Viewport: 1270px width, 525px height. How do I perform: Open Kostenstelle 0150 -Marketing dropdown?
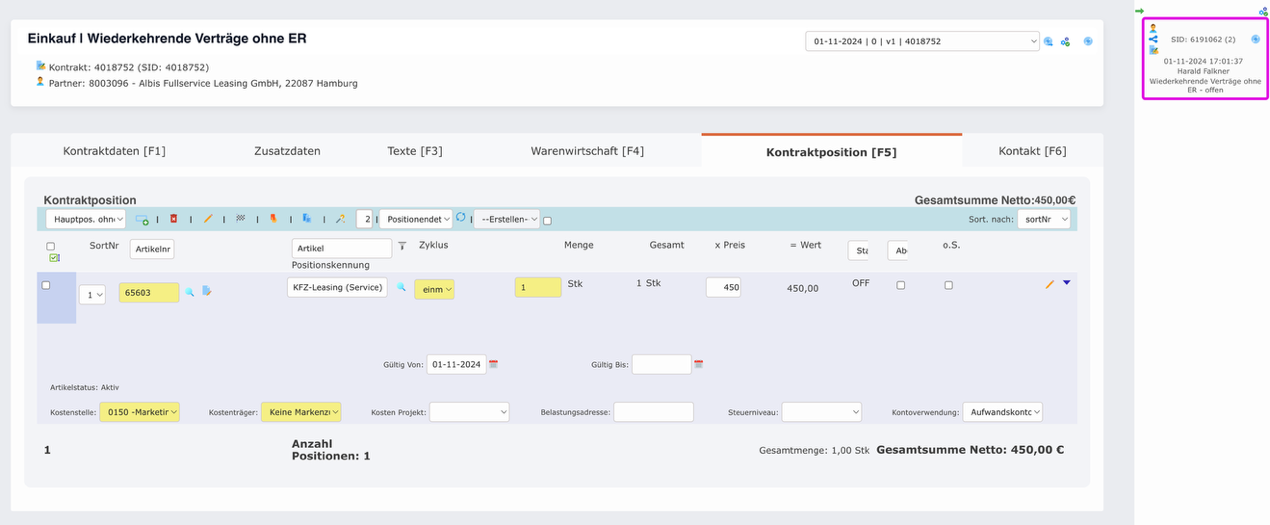coord(141,412)
